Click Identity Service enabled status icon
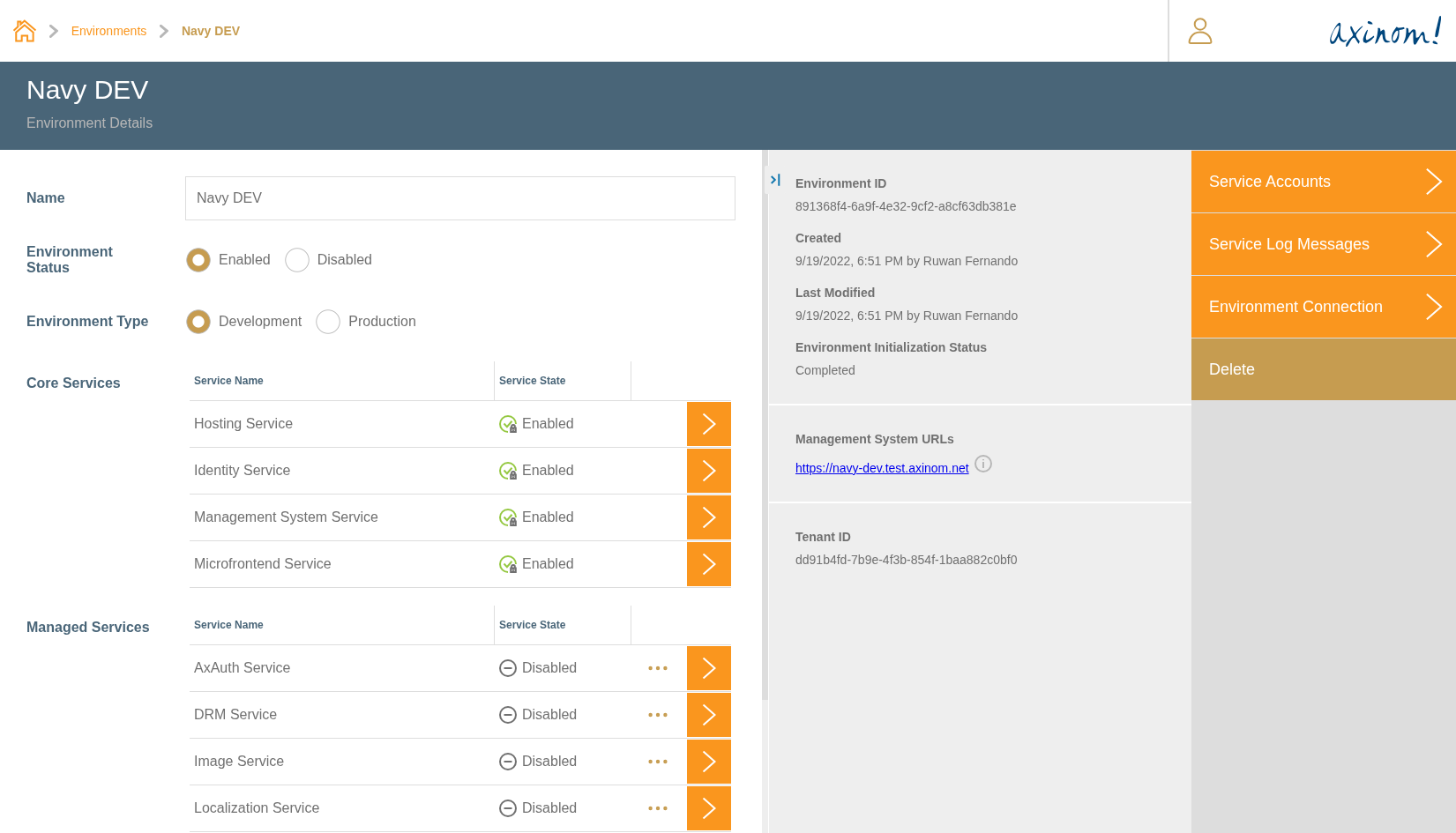The width and height of the screenshot is (1456, 833). 508,471
